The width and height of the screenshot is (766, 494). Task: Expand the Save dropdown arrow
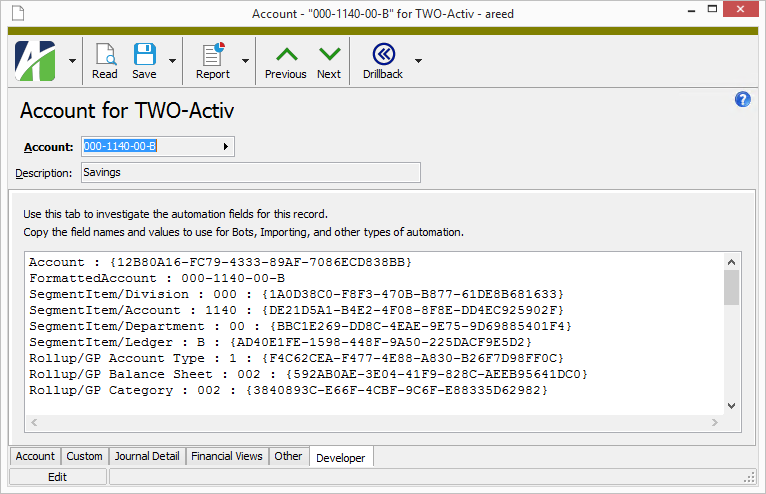pyautogui.click(x=172, y=61)
